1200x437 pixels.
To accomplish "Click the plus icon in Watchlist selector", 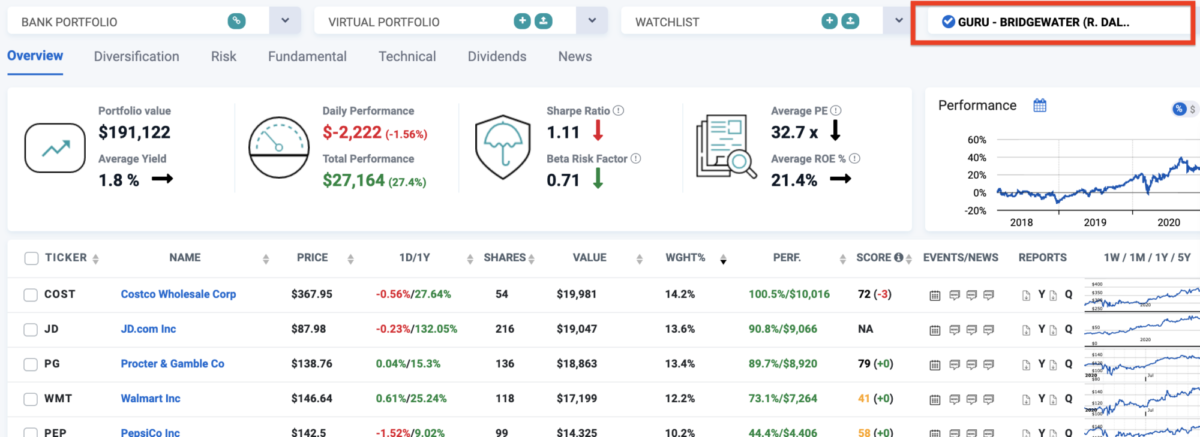I will (x=829, y=20).
